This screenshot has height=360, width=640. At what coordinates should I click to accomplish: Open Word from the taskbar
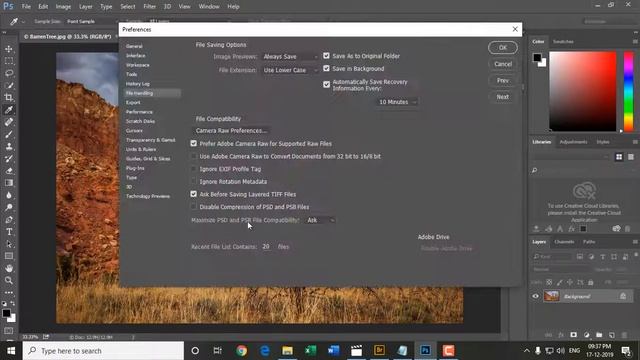point(333,351)
